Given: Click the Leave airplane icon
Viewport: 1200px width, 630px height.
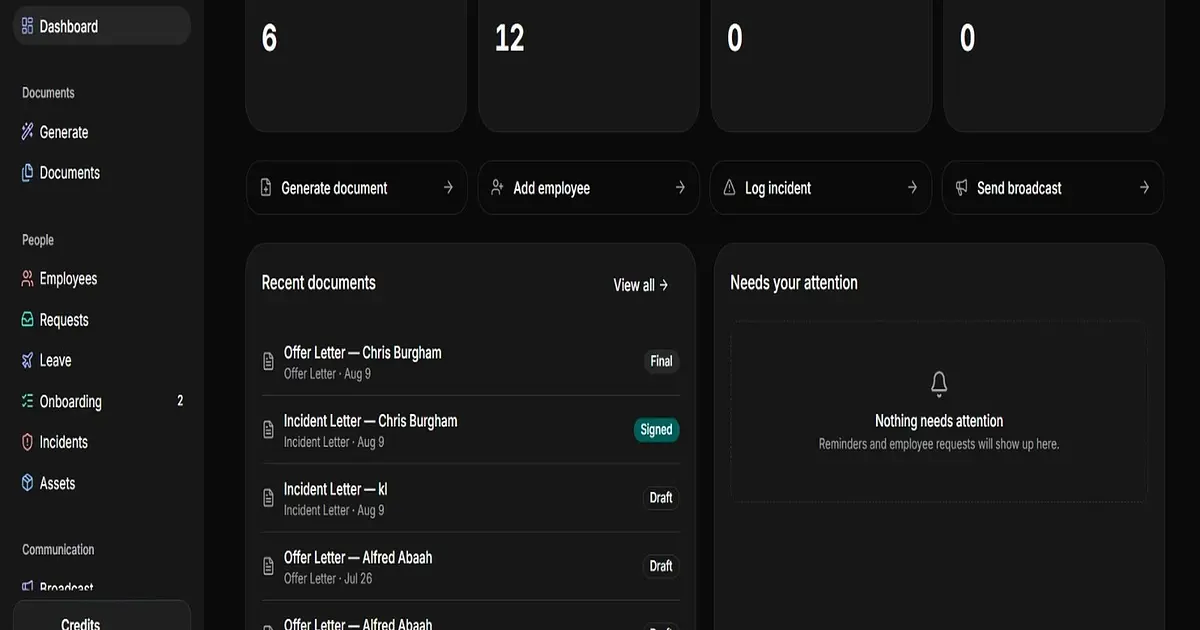Looking at the screenshot, I should (x=28, y=361).
